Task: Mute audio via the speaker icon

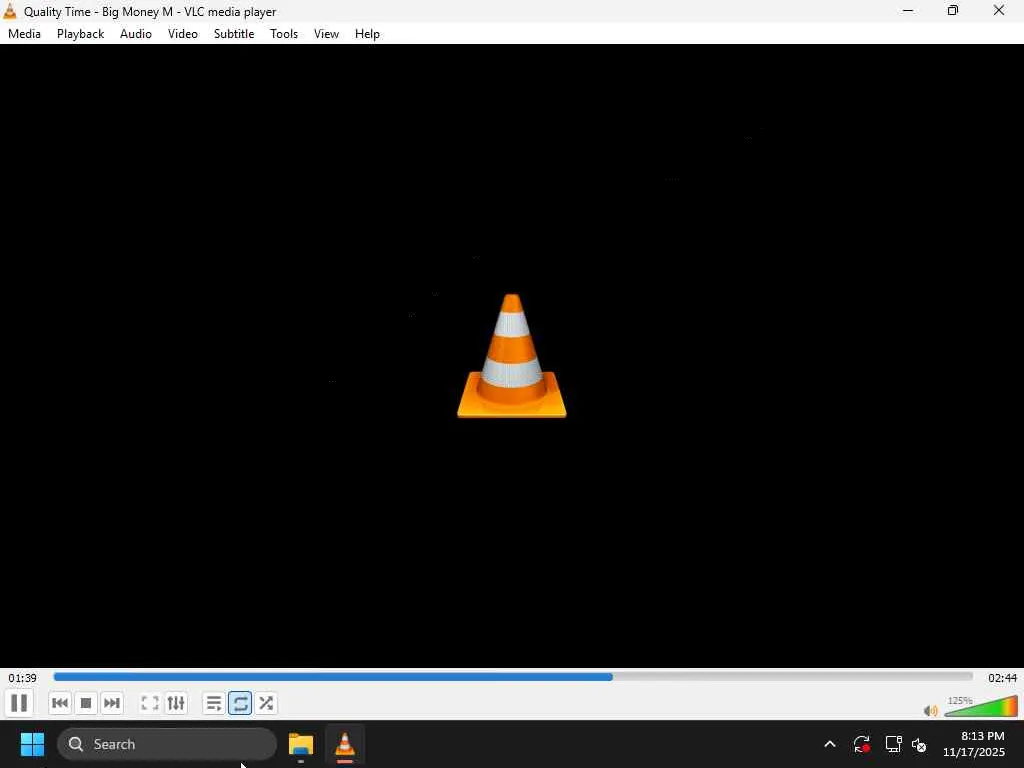Action: [x=931, y=711]
